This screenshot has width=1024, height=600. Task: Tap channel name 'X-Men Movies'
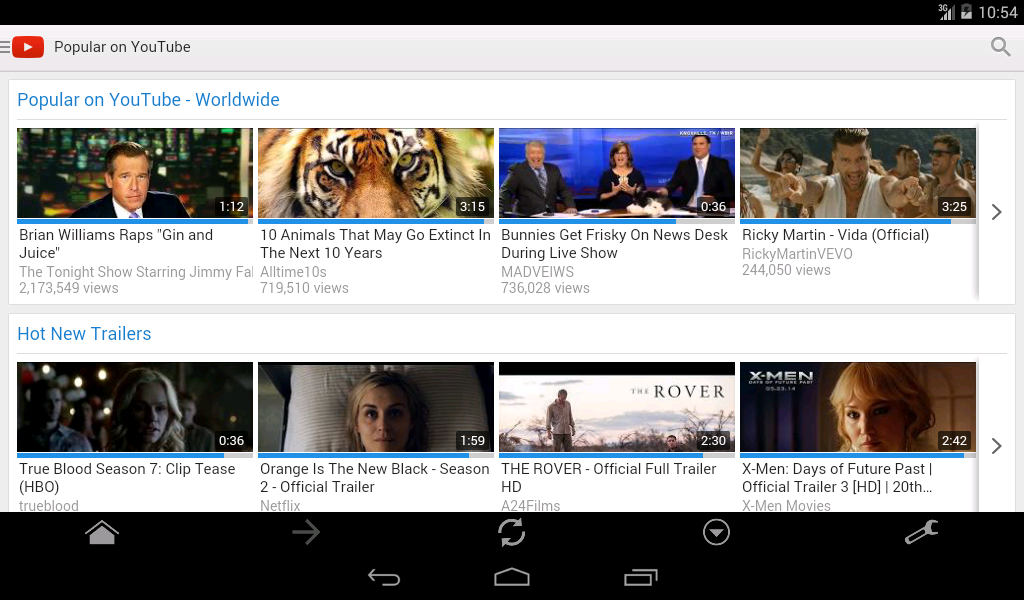(x=786, y=505)
